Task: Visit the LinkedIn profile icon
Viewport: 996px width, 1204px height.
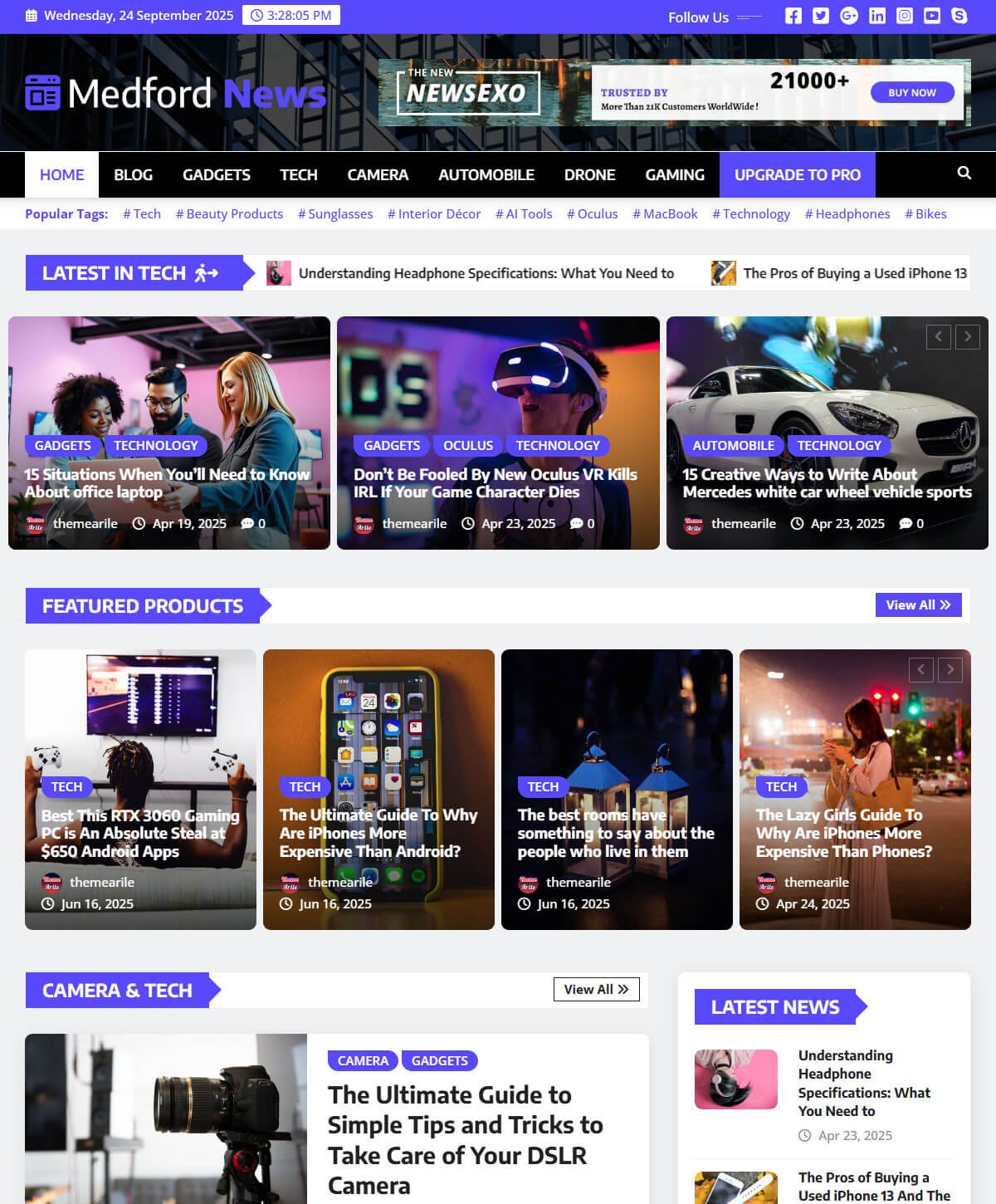Action: [x=876, y=16]
